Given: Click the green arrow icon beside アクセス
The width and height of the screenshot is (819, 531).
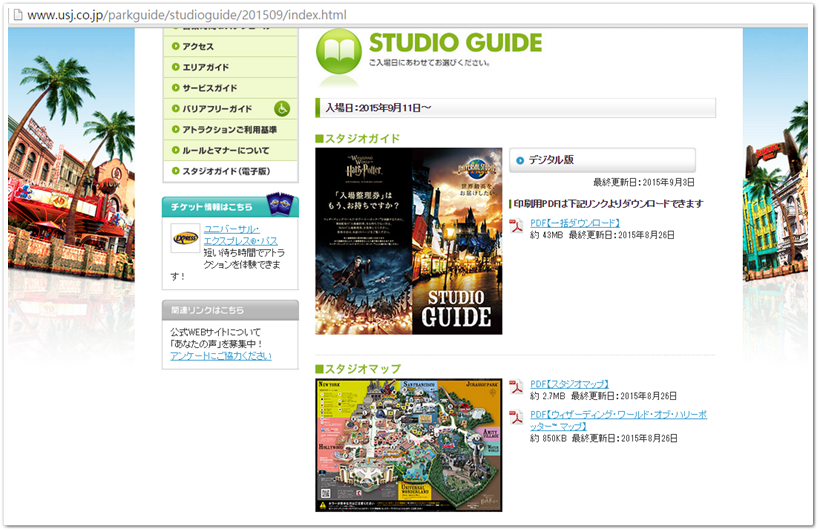Looking at the screenshot, I should click(x=176, y=46).
